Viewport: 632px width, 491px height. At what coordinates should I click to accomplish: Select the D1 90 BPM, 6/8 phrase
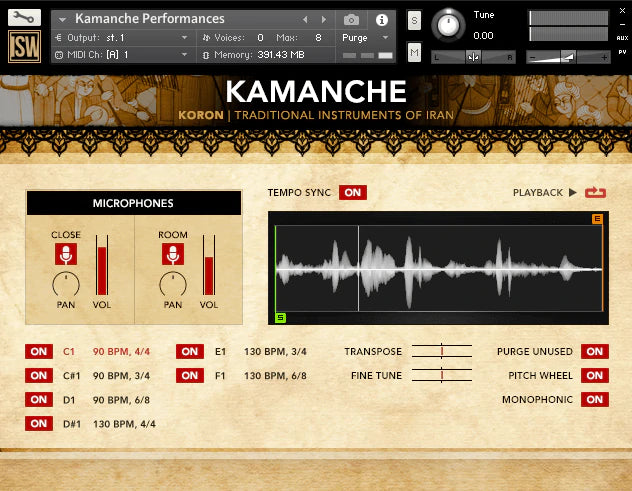pyautogui.click(x=106, y=399)
